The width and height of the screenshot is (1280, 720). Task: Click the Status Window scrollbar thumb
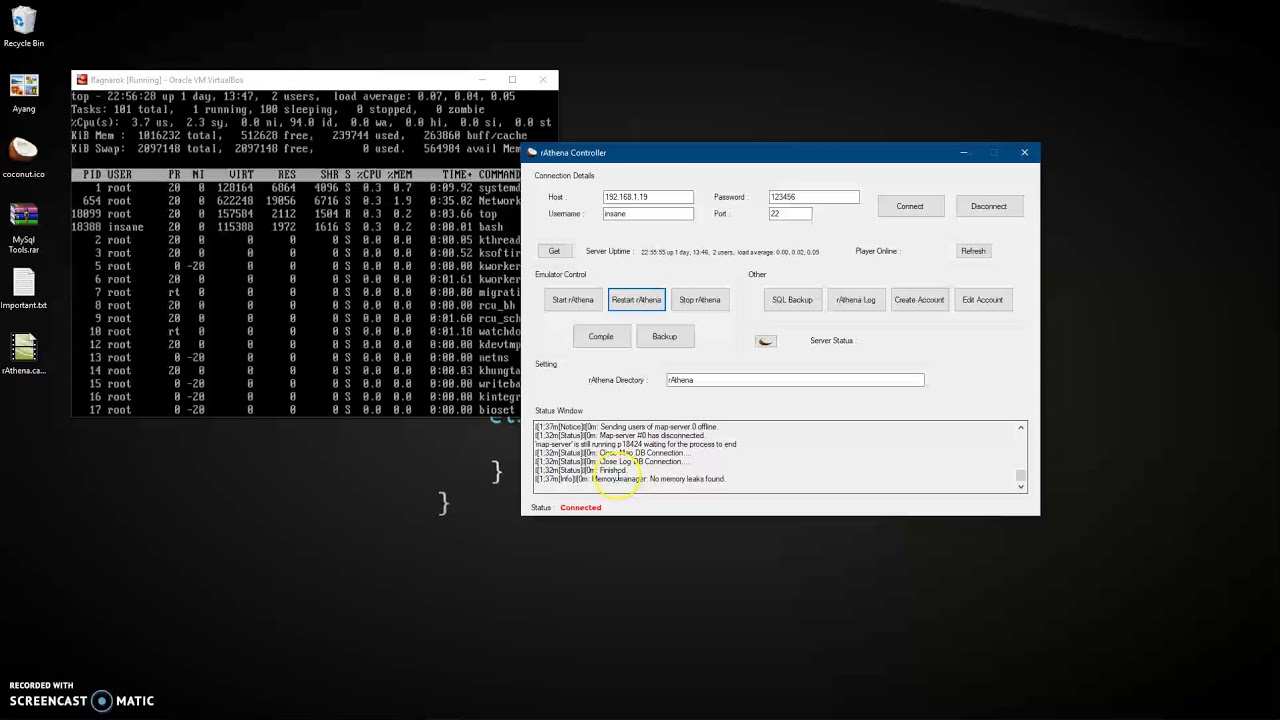1021,475
